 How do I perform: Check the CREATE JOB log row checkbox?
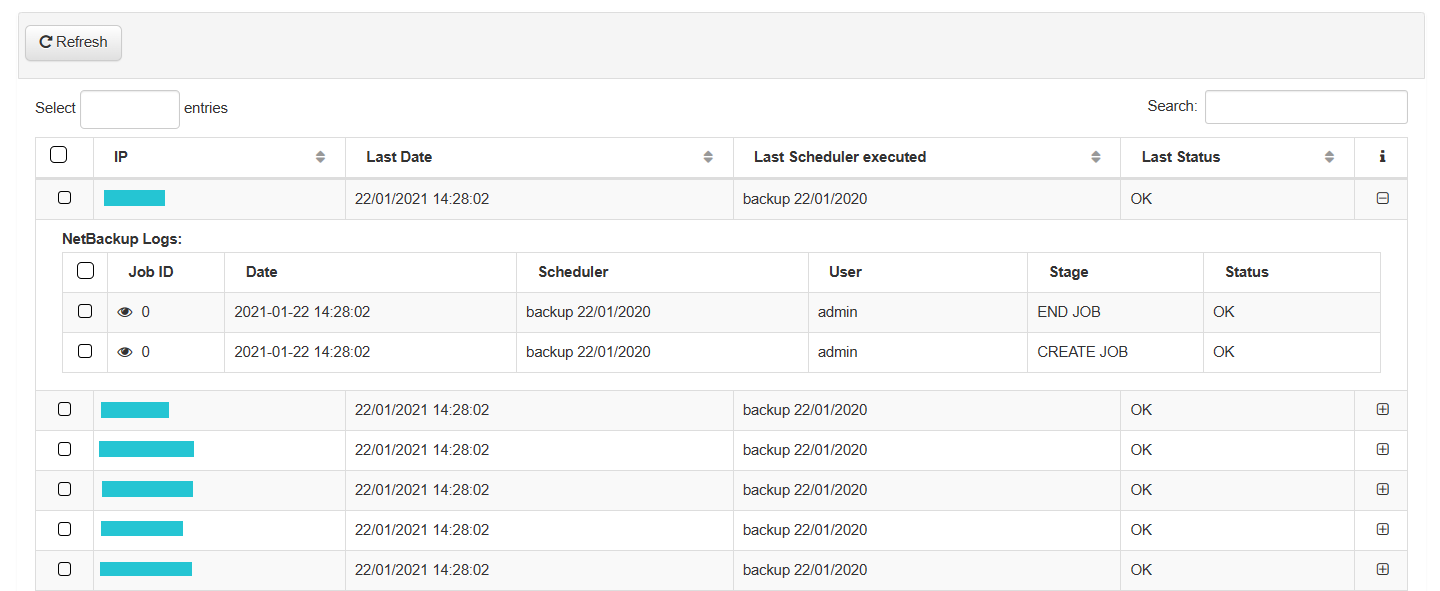(85, 351)
